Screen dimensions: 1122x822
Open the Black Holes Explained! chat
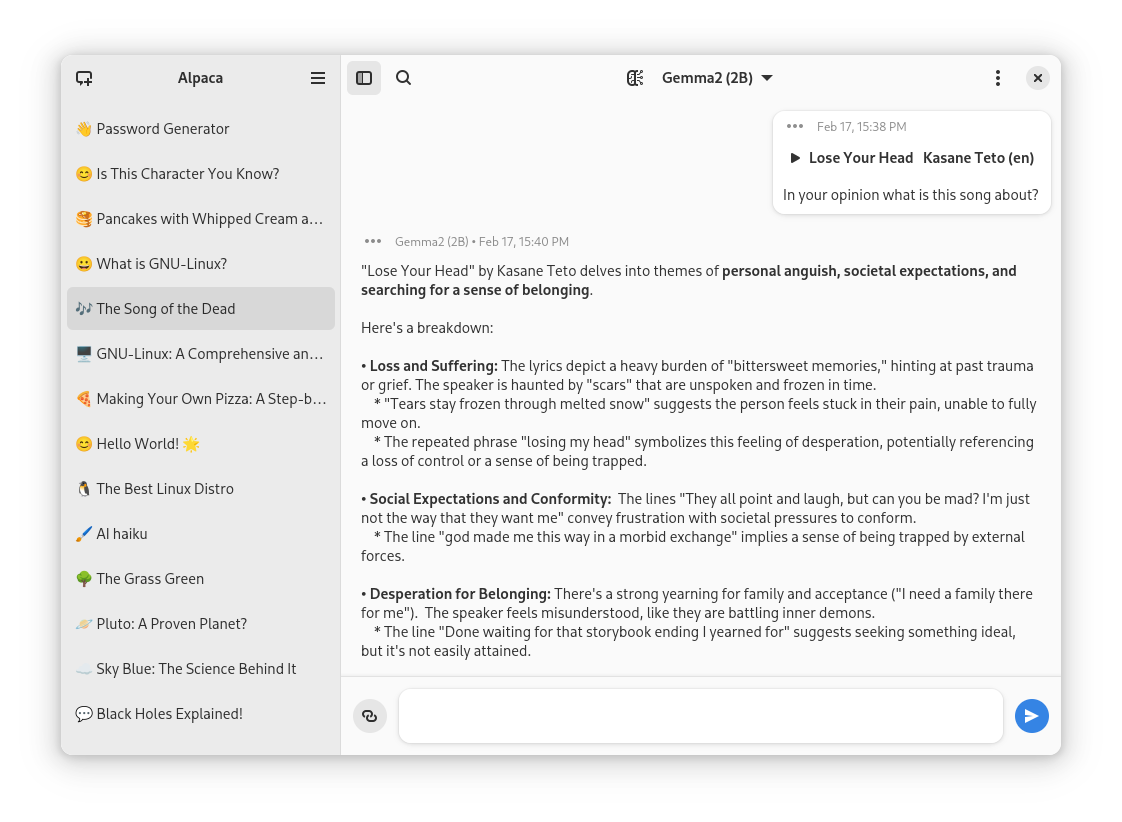point(201,715)
